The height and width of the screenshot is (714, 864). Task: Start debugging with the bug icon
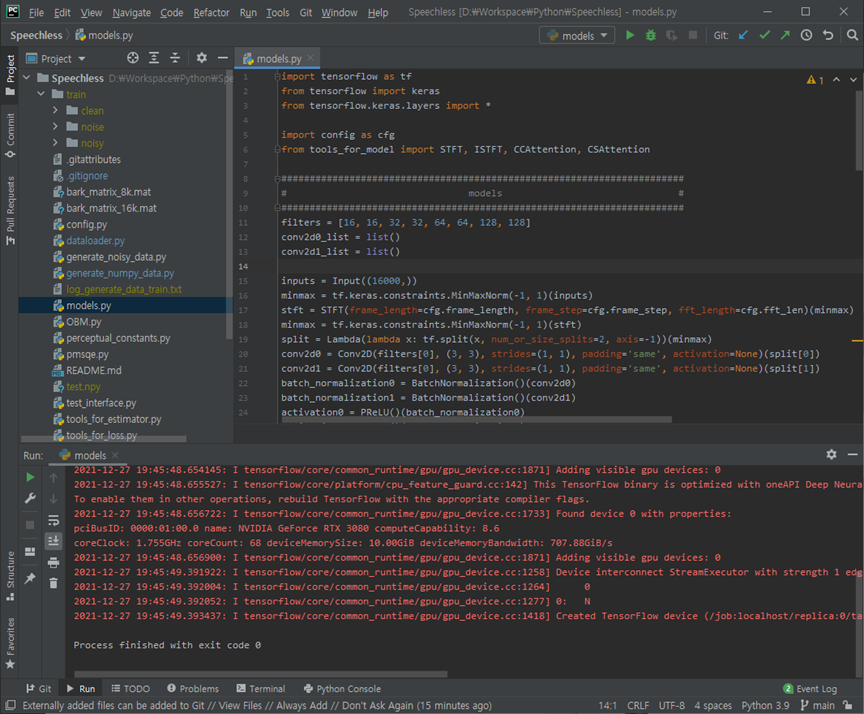pos(651,35)
